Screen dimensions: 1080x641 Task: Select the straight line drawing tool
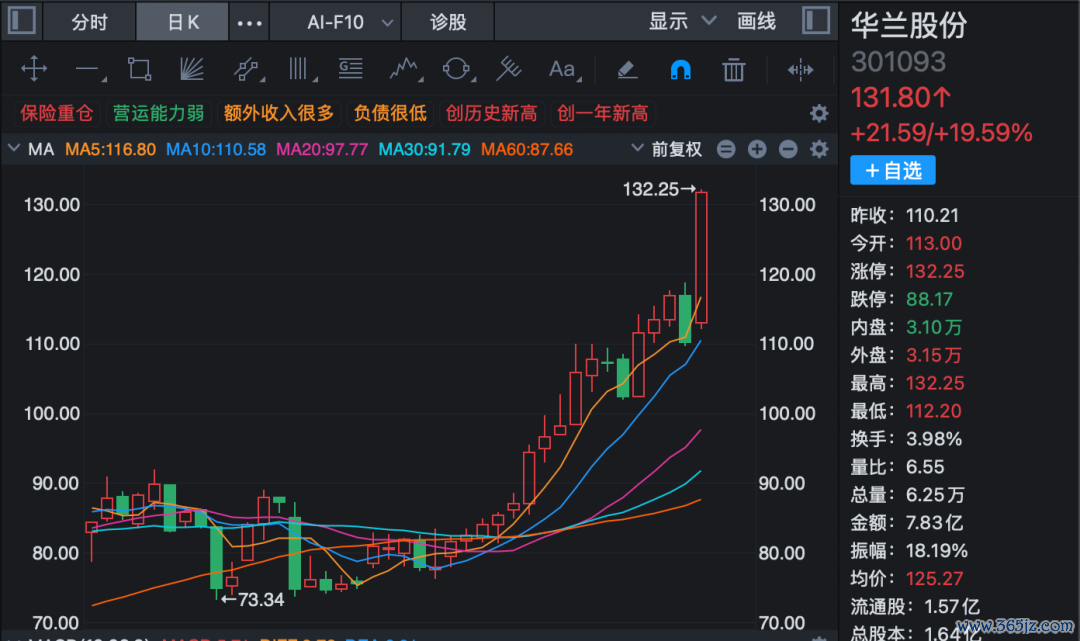tap(88, 70)
